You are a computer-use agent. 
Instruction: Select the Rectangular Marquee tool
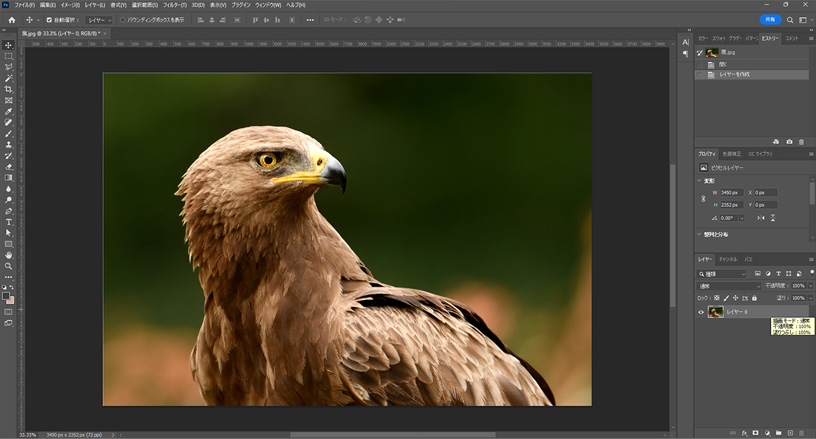(x=8, y=56)
